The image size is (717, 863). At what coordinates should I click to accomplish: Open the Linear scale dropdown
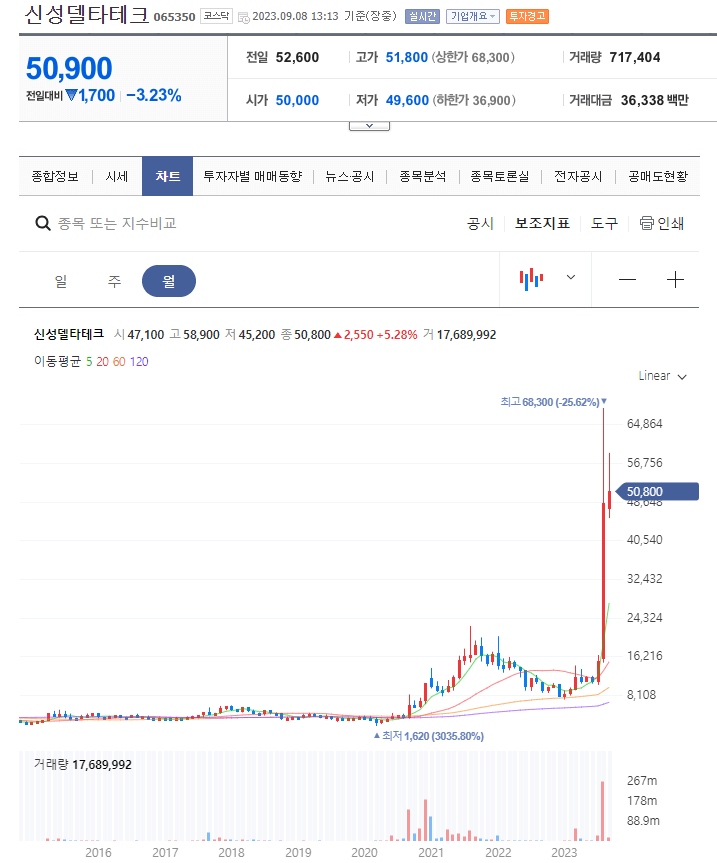click(662, 376)
